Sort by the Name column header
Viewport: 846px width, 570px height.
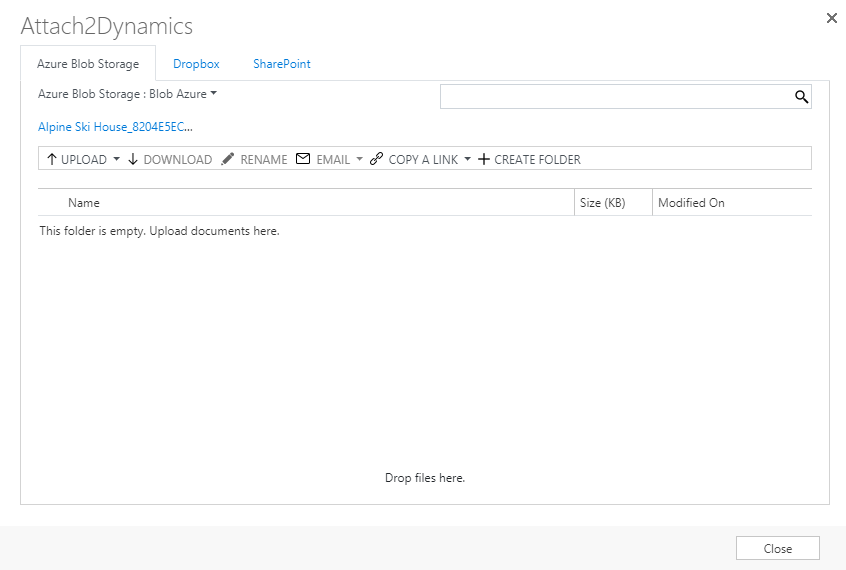[x=84, y=203]
